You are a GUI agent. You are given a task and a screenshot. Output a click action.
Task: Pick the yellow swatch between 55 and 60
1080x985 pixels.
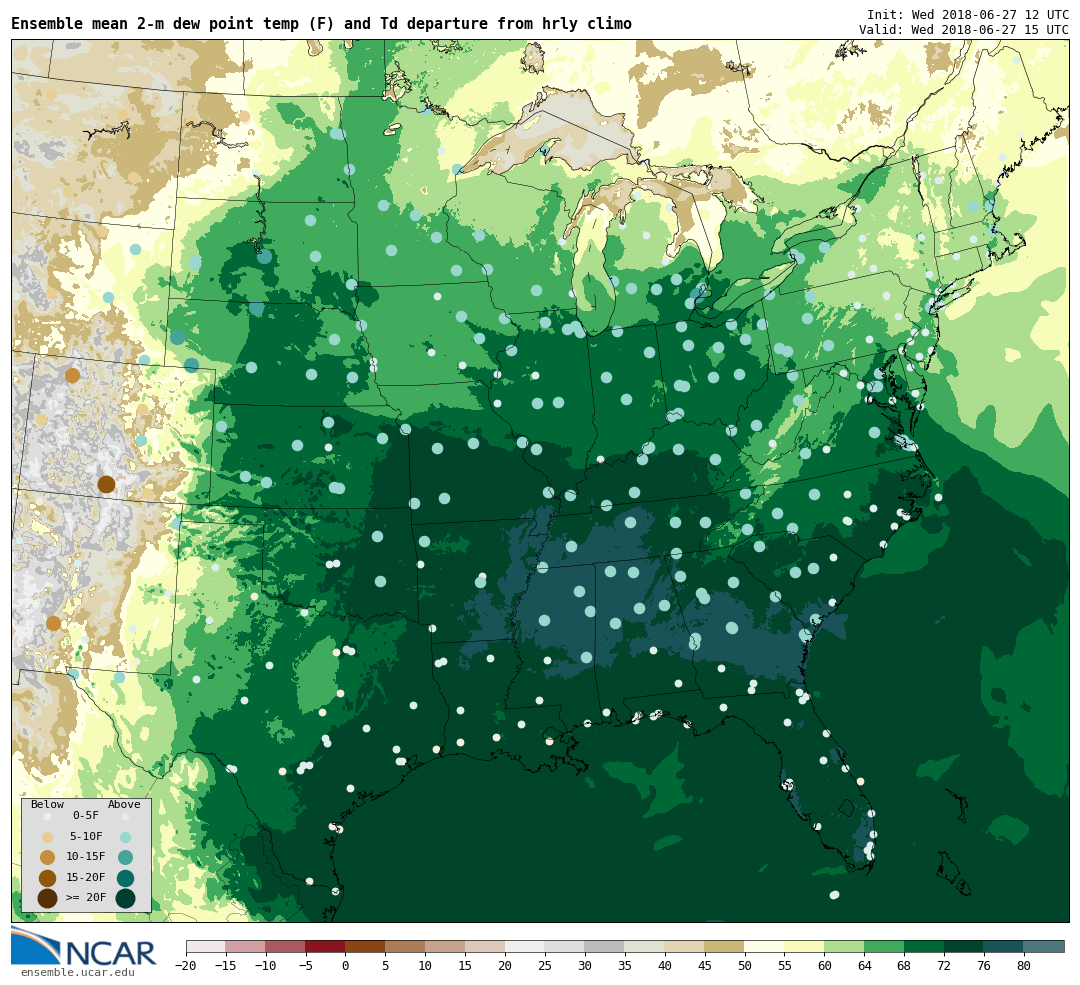click(805, 946)
